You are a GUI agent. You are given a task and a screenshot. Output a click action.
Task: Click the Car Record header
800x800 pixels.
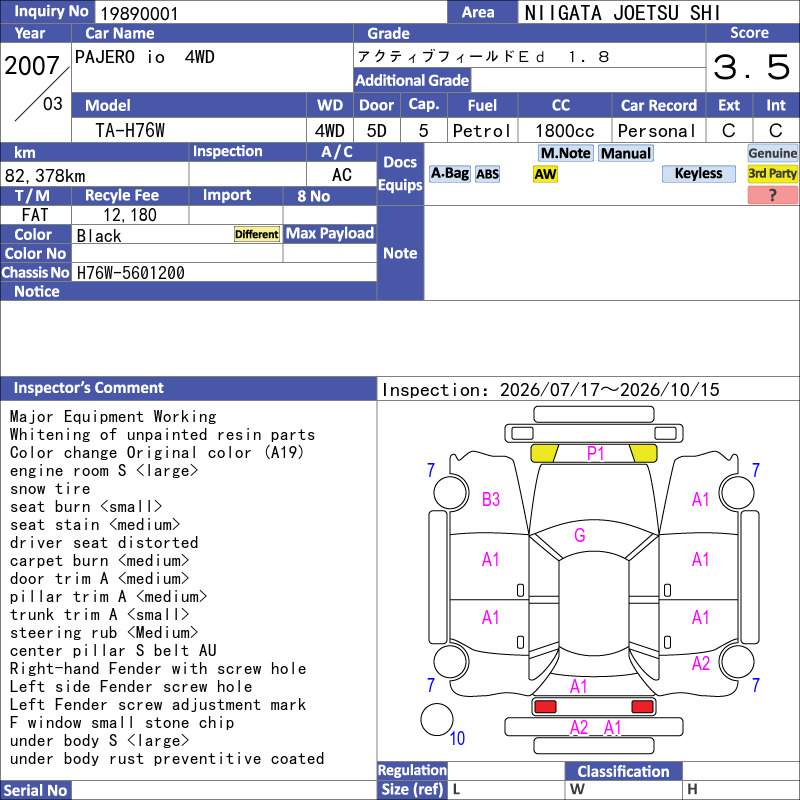tap(659, 106)
